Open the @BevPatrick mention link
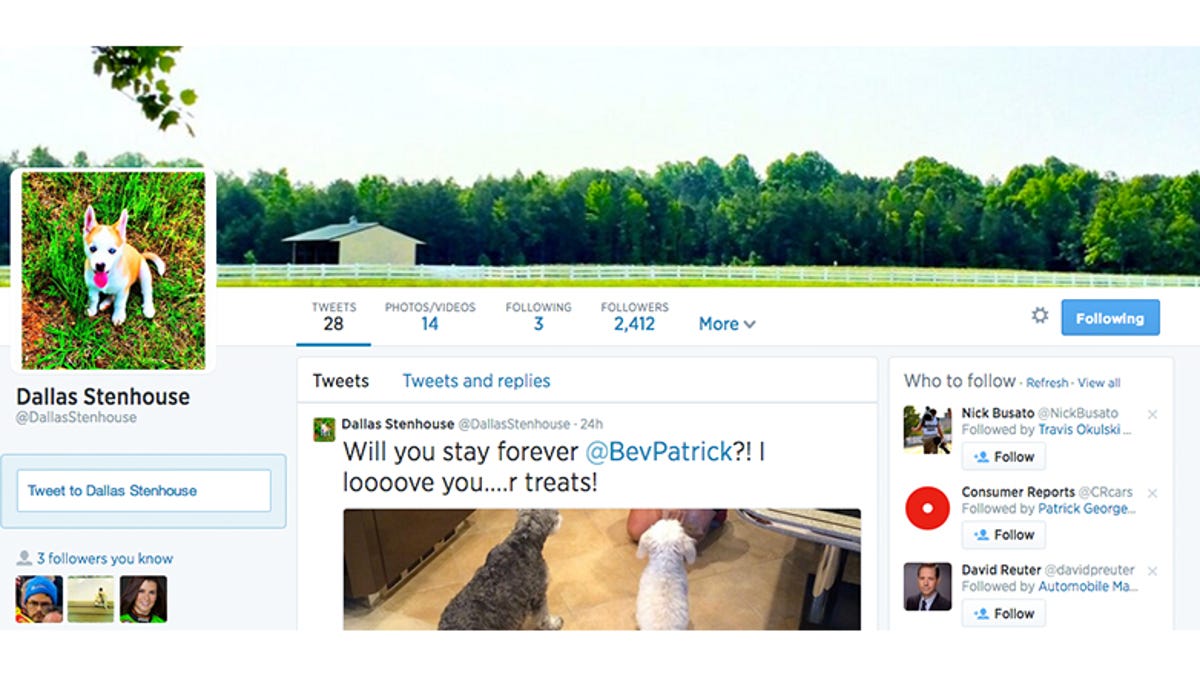This screenshot has height=675, width=1200. click(659, 451)
